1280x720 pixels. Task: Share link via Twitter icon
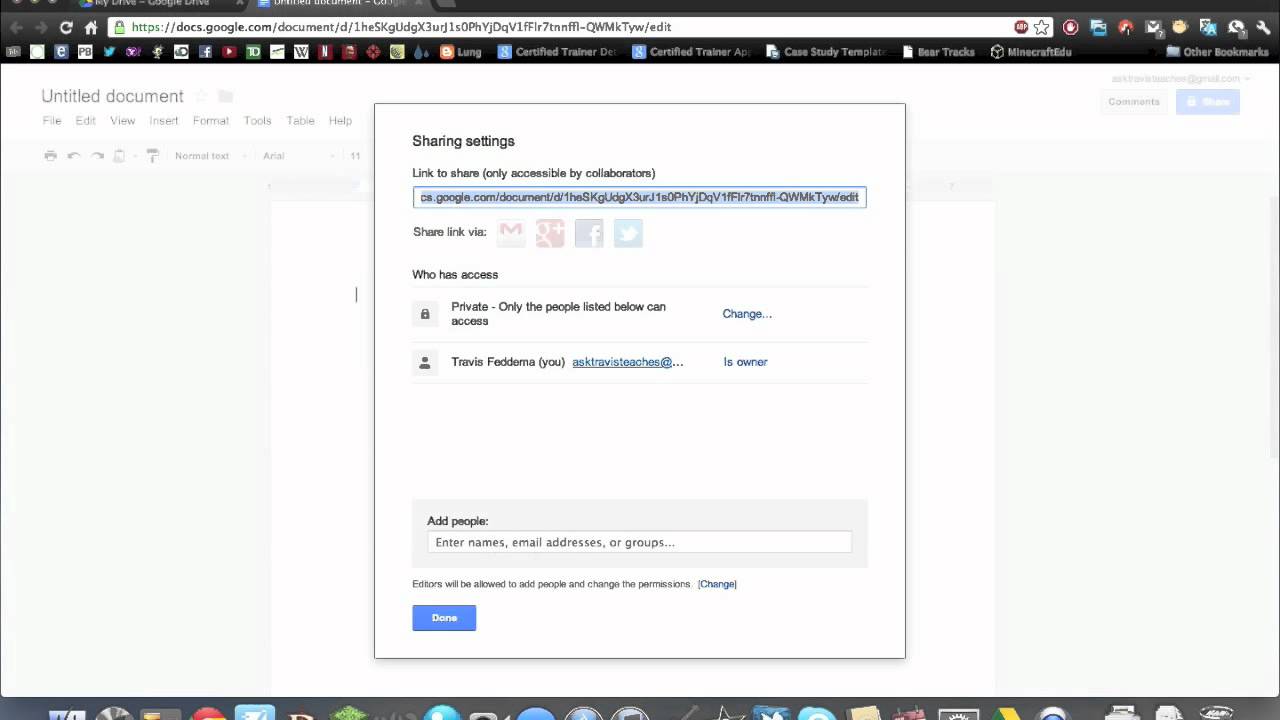[628, 233]
